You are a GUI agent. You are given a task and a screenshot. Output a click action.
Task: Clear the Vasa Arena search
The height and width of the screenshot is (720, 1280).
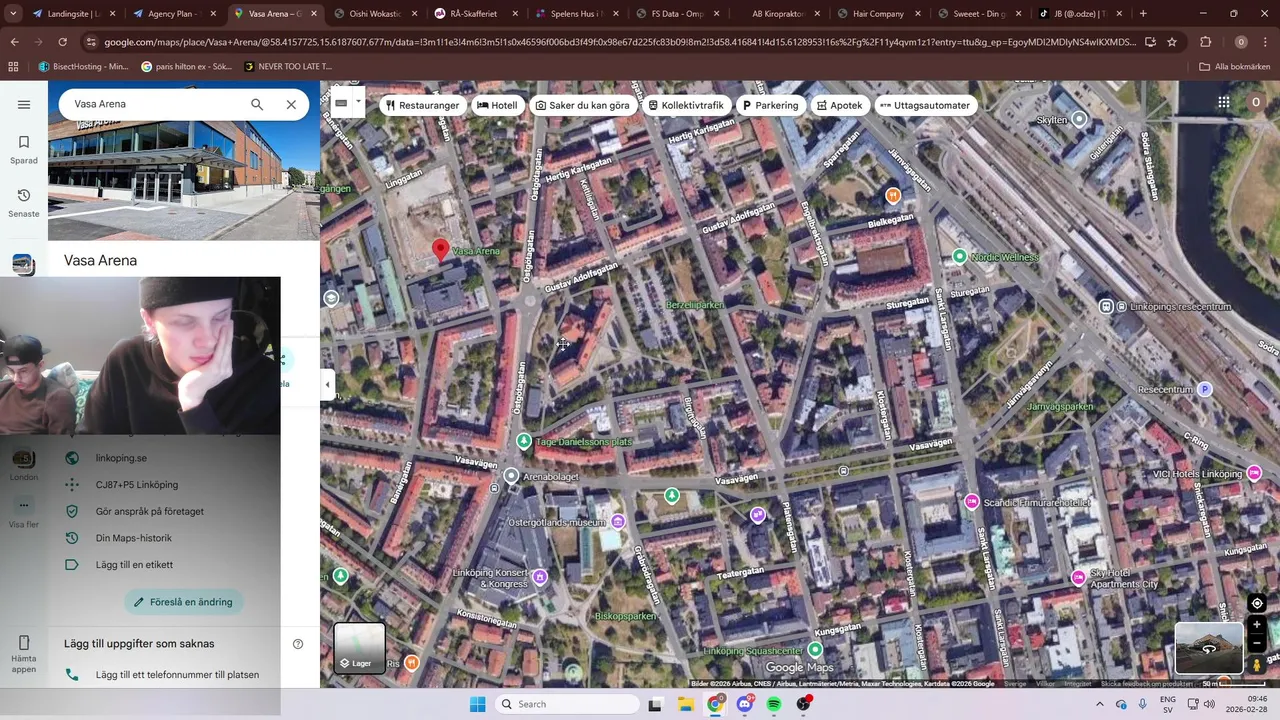click(291, 104)
